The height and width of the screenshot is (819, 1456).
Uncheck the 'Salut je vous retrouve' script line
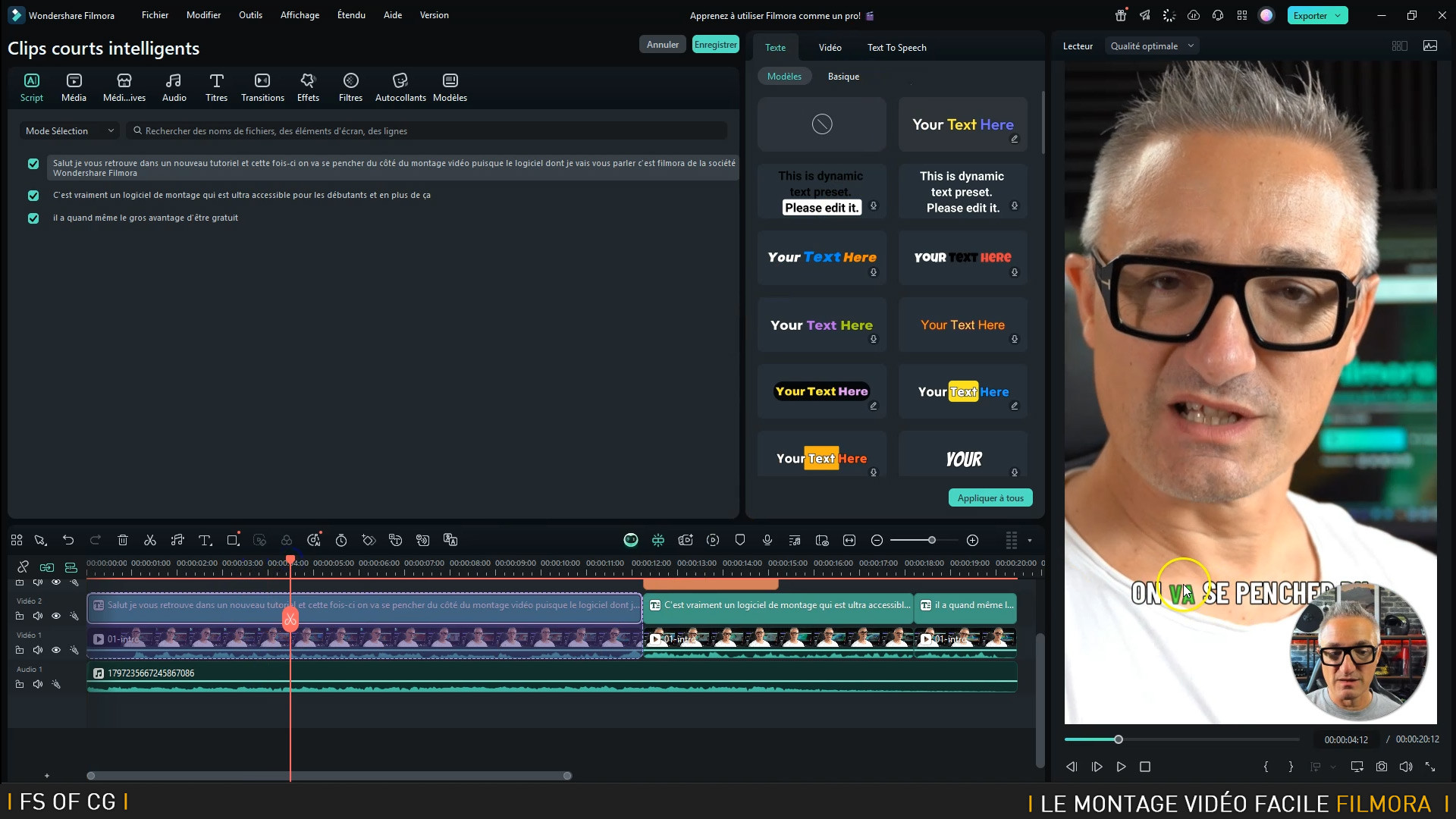[x=33, y=164]
